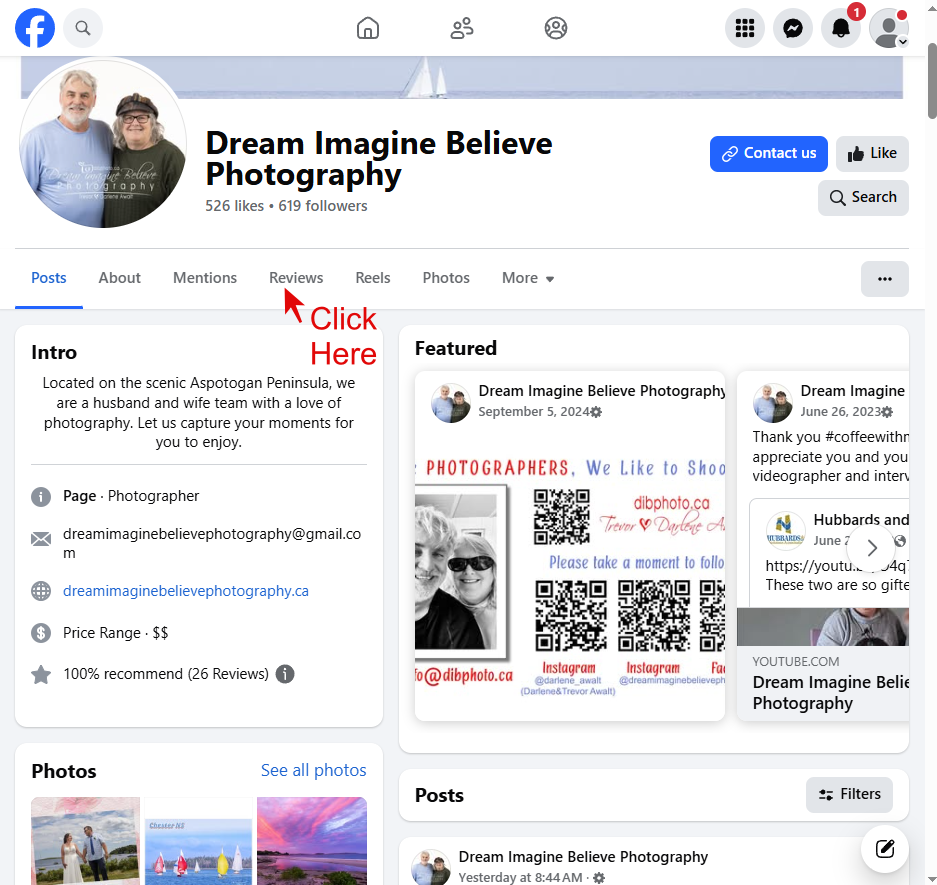Switch to the About tab
Screen dimensions: 937x885
pyautogui.click(x=119, y=278)
